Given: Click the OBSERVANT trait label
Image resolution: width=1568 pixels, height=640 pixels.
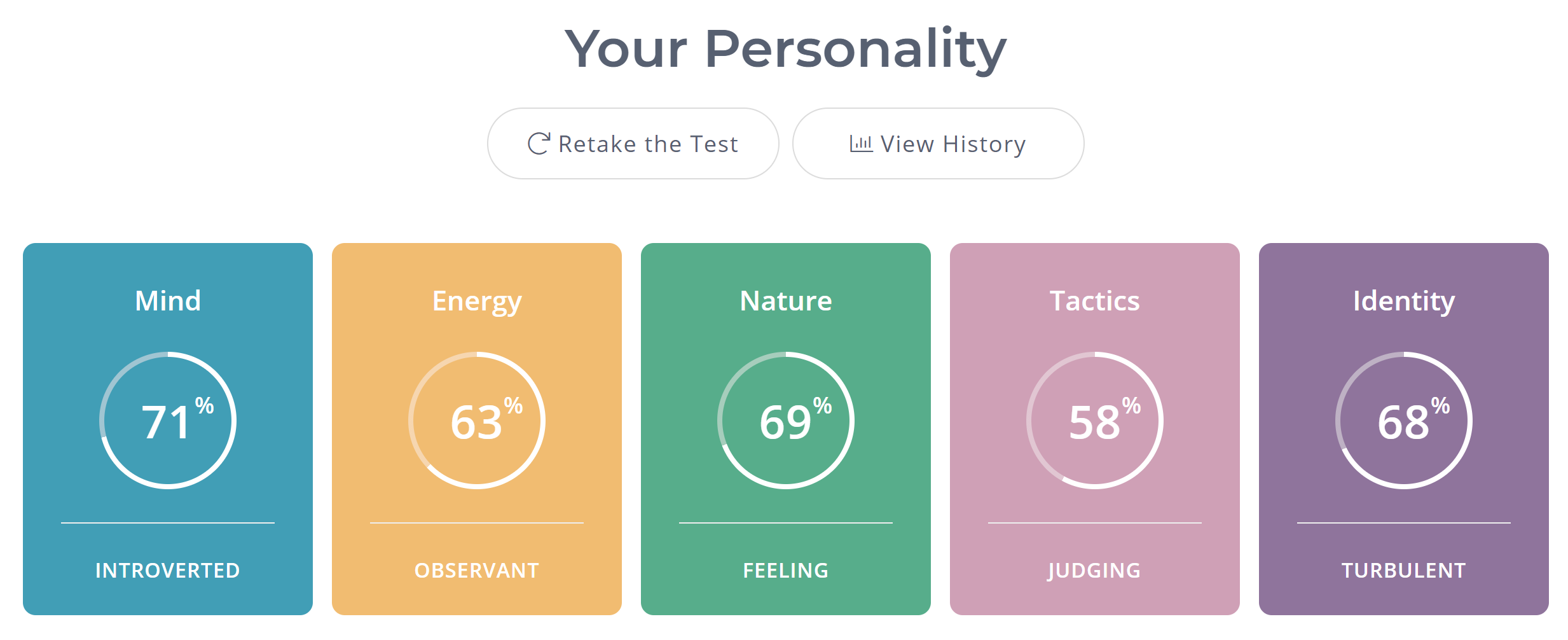Looking at the screenshot, I should (477, 570).
